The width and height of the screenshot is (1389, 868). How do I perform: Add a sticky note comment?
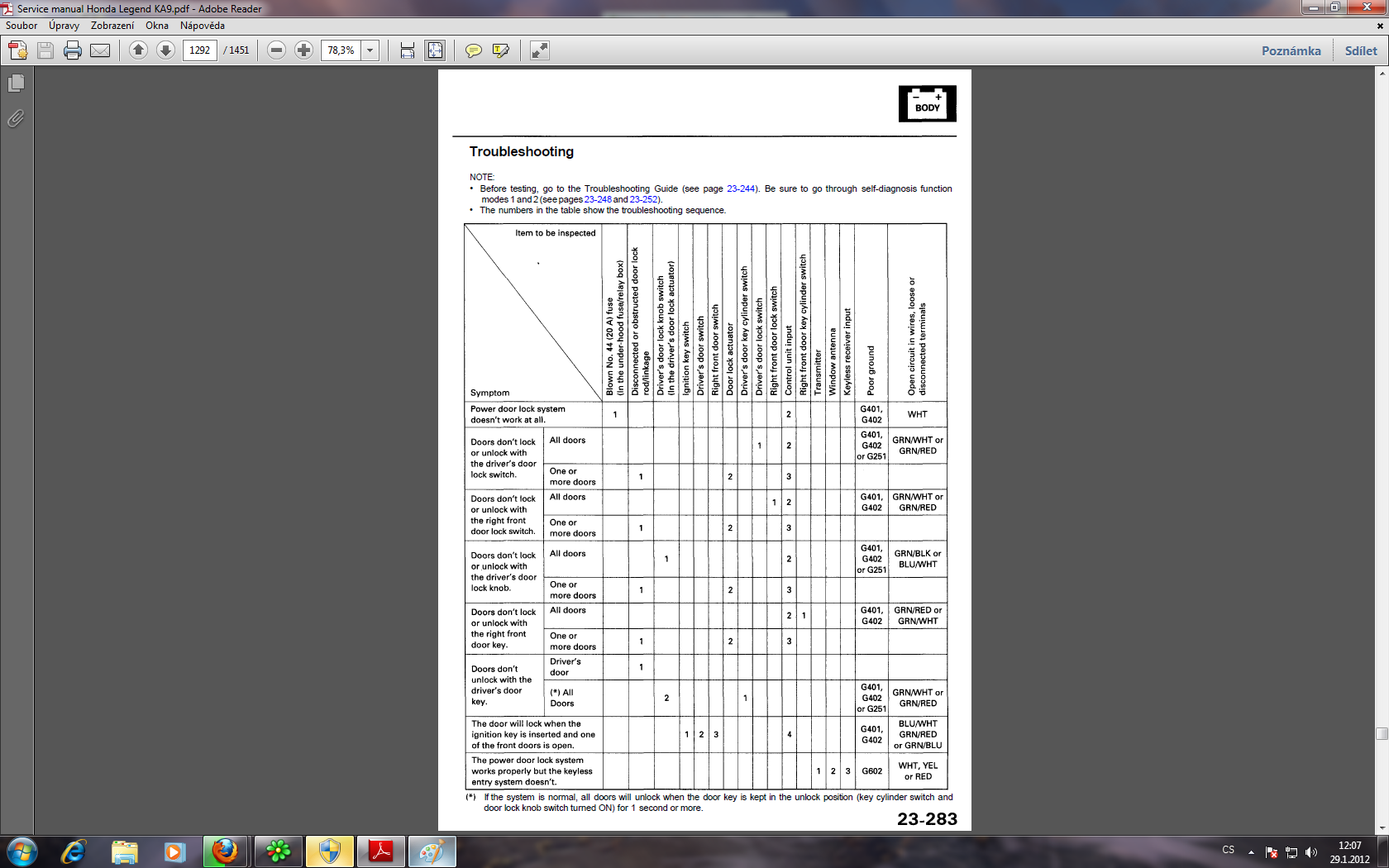coord(473,50)
